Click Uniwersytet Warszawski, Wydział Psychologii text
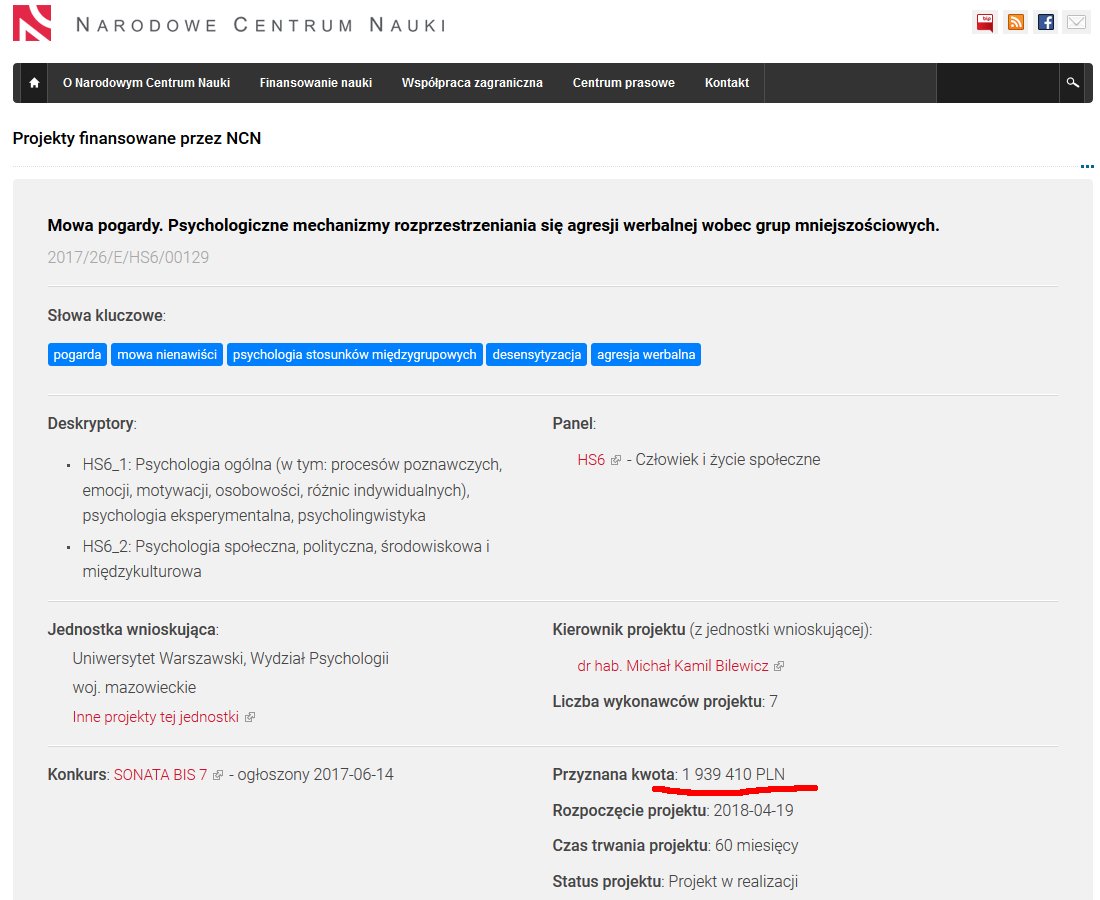1100x900 pixels. (231, 659)
